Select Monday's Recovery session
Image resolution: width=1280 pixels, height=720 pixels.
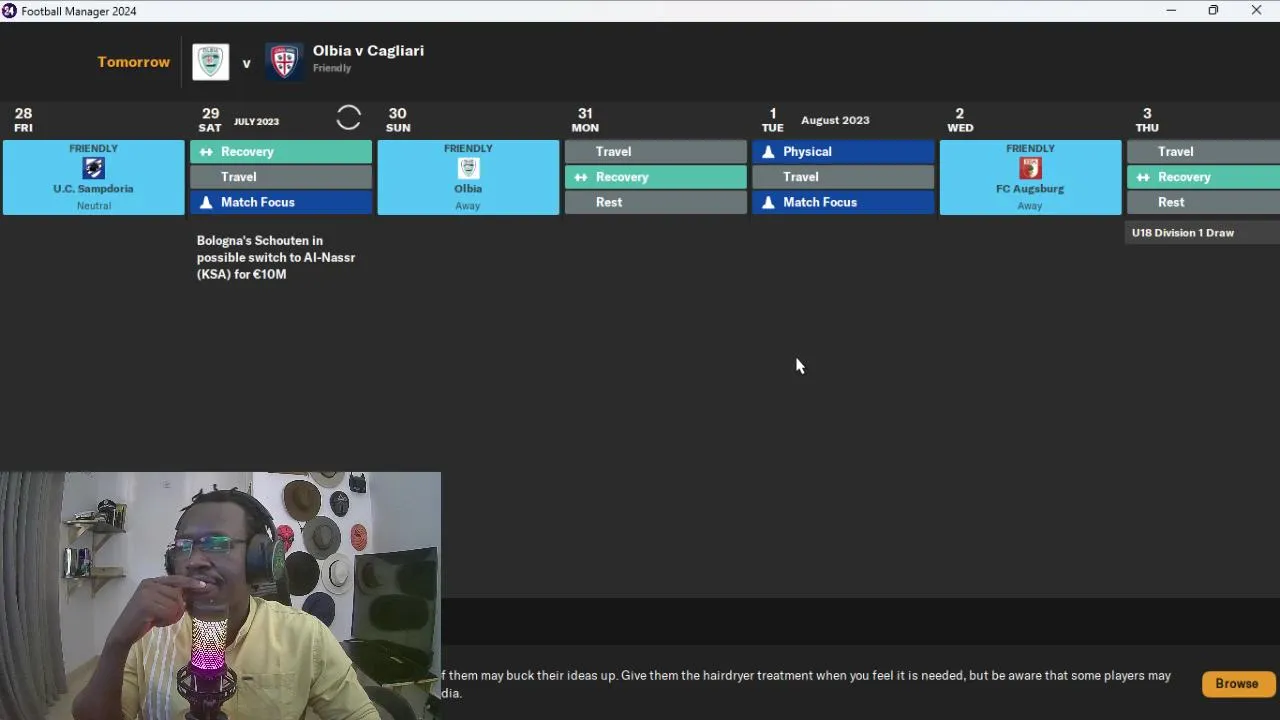[x=656, y=177]
